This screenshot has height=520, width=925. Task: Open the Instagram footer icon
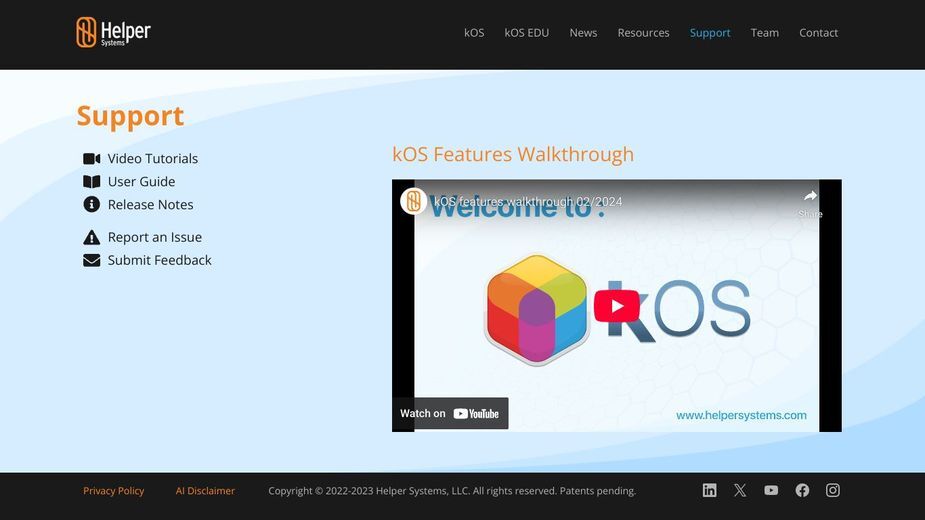click(832, 490)
